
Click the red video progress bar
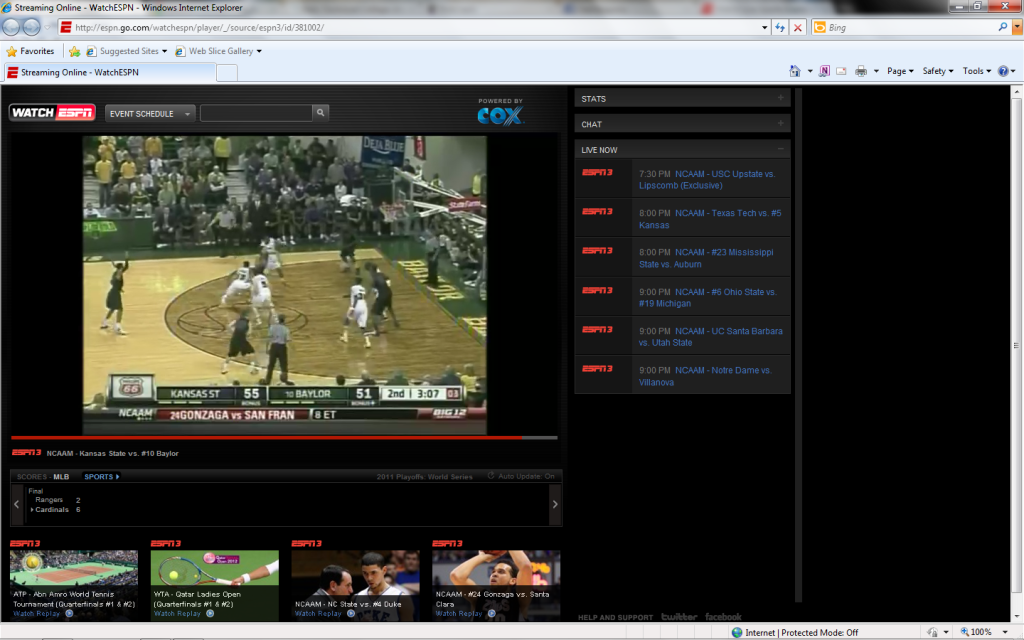tap(266, 438)
